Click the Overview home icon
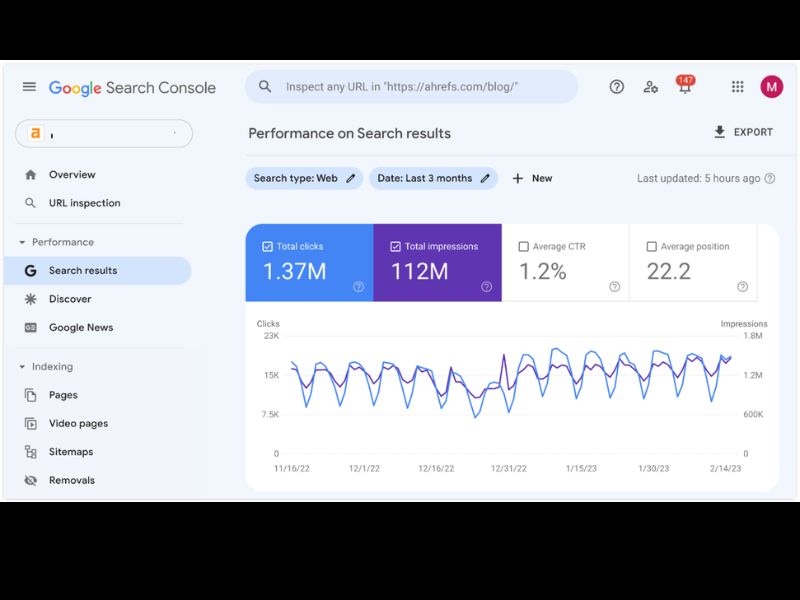The height and width of the screenshot is (600, 800). pyautogui.click(x=31, y=174)
